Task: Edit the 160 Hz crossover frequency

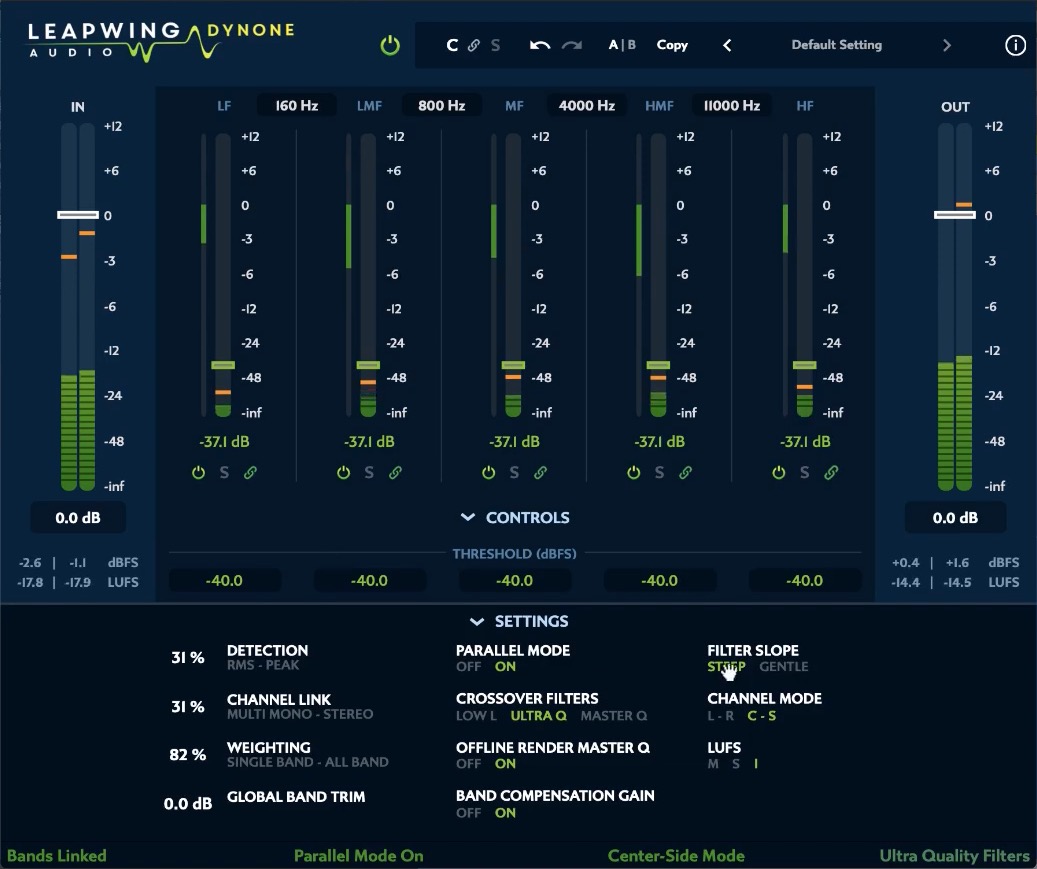Action: [296, 105]
